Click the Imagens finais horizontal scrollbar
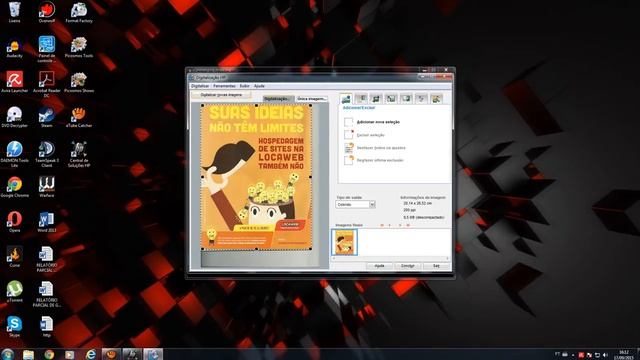Image resolution: width=640 pixels, height=360 pixels. pyautogui.click(x=391, y=258)
